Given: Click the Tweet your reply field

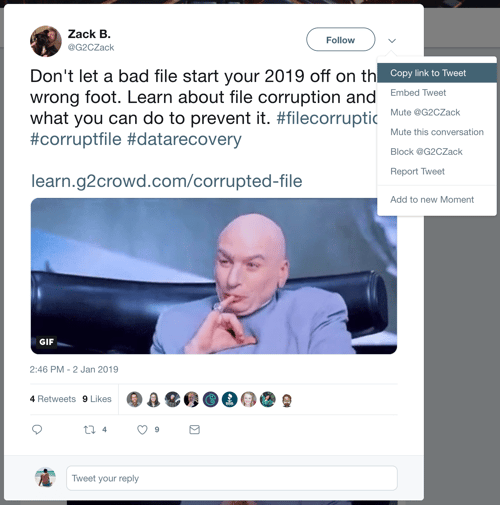Looking at the screenshot, I should point(232,478).
